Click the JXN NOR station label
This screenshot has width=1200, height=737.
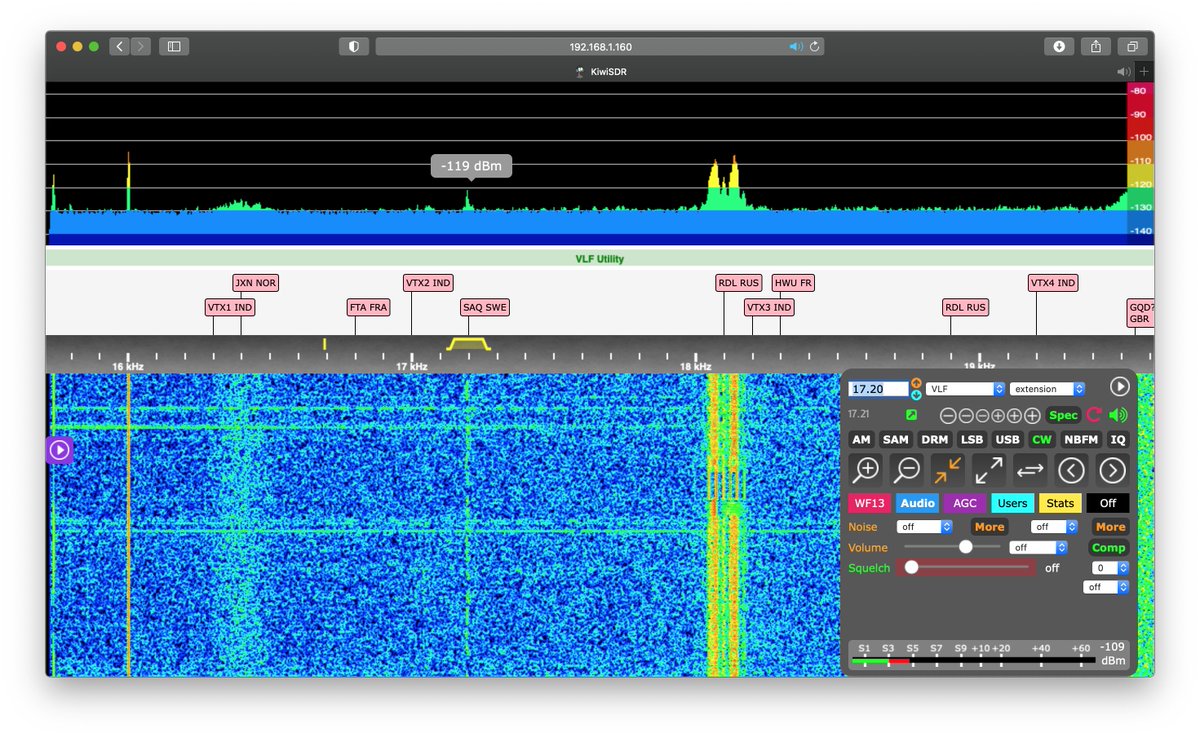(256, 283)
